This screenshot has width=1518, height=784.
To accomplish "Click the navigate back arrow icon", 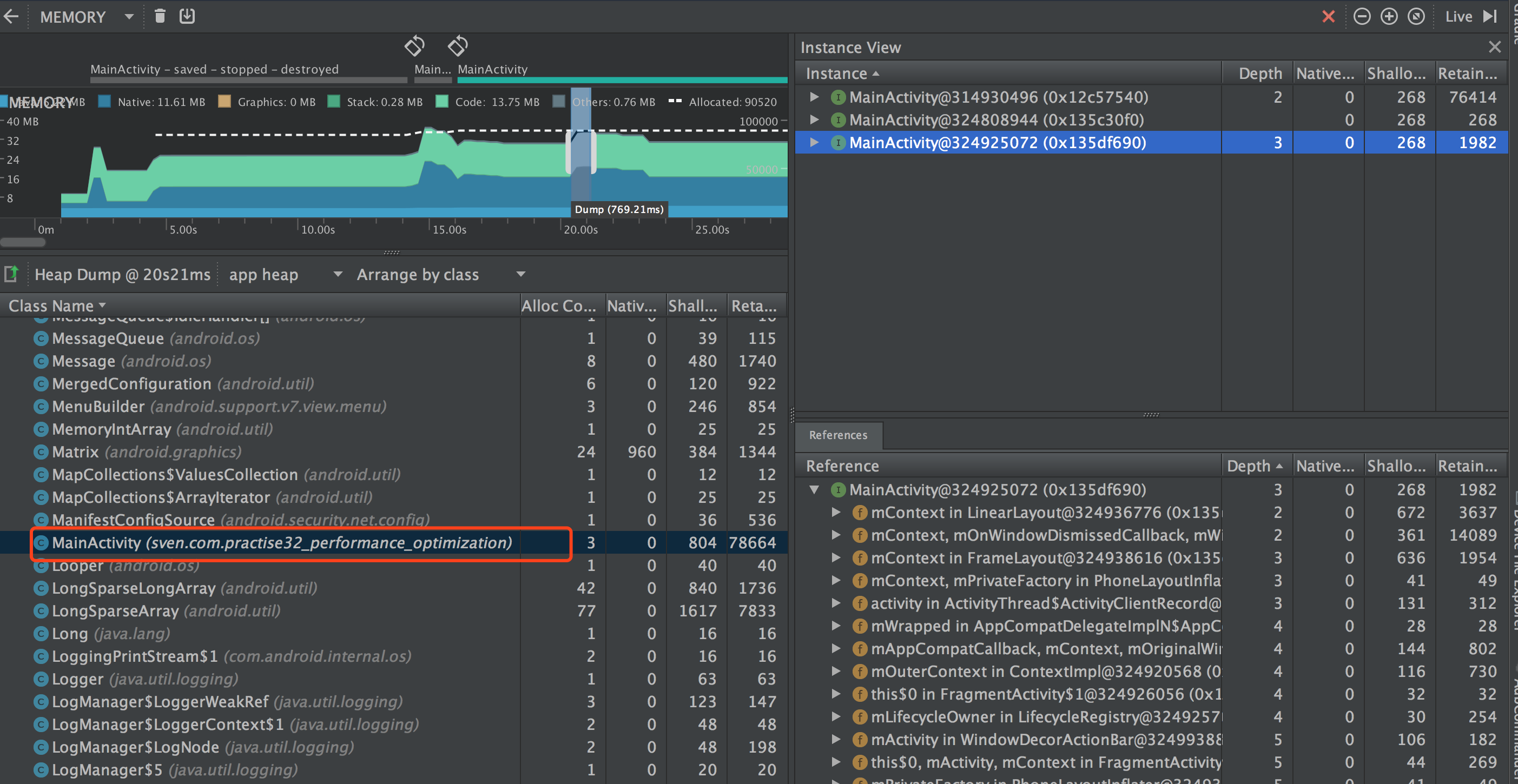I will point(15,16).
